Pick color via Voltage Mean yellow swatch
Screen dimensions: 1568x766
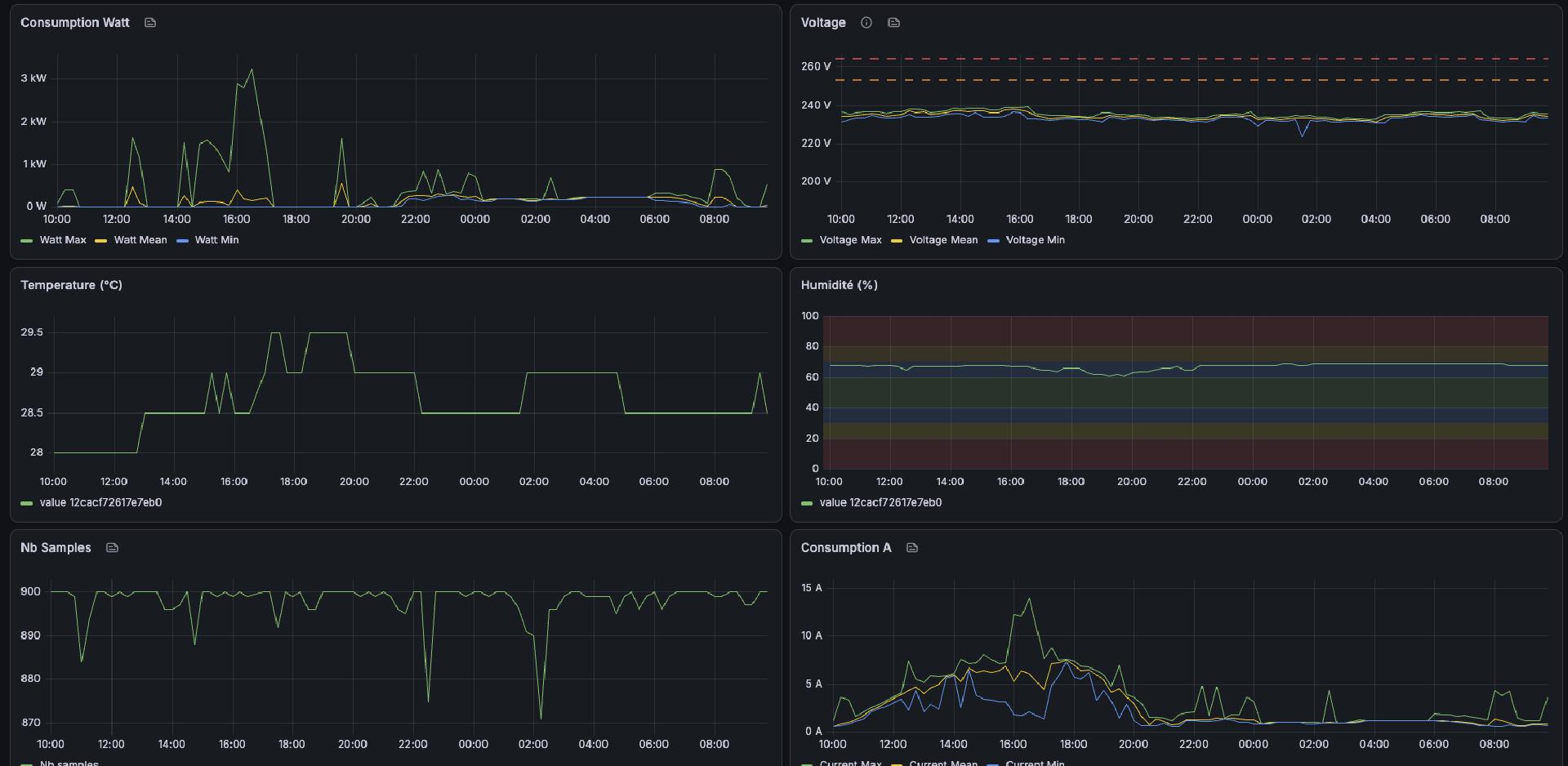[x=897, y=241]
